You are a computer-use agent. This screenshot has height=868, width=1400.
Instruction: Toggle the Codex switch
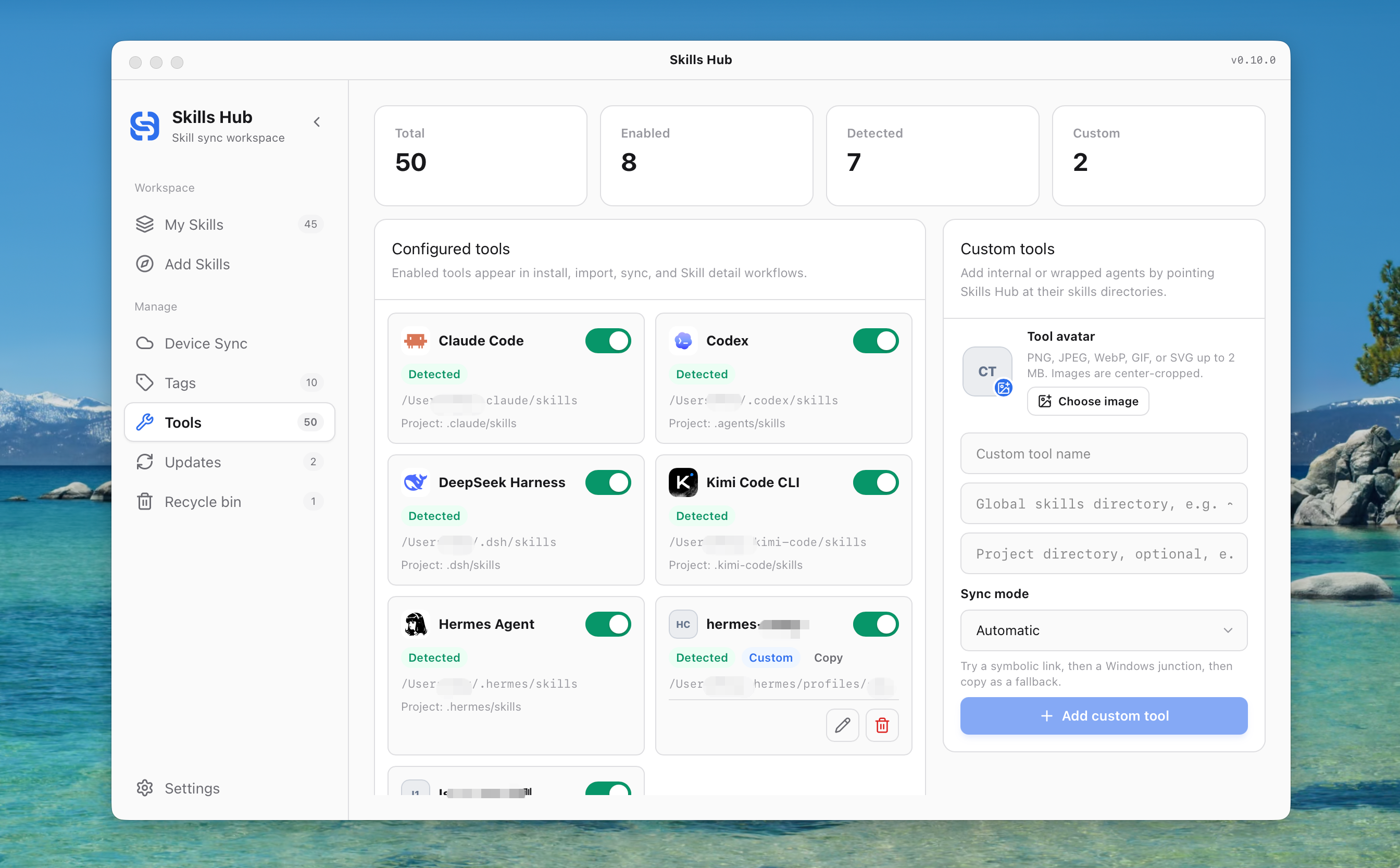pos(875,341)
